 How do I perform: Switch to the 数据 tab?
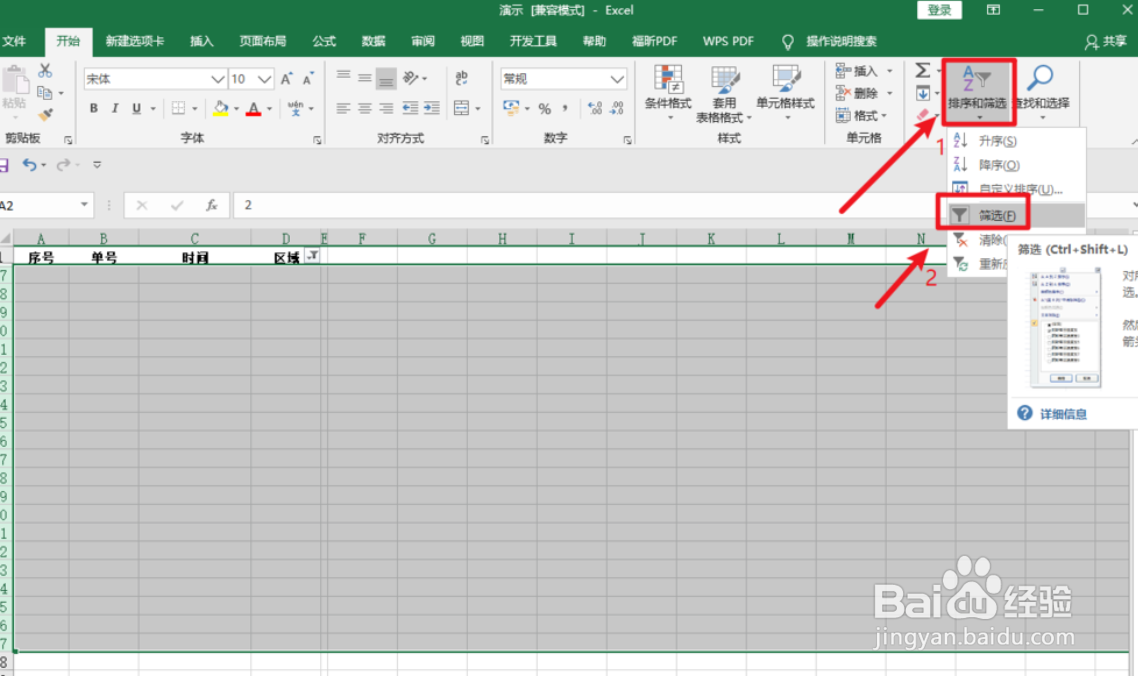point(373,41)
